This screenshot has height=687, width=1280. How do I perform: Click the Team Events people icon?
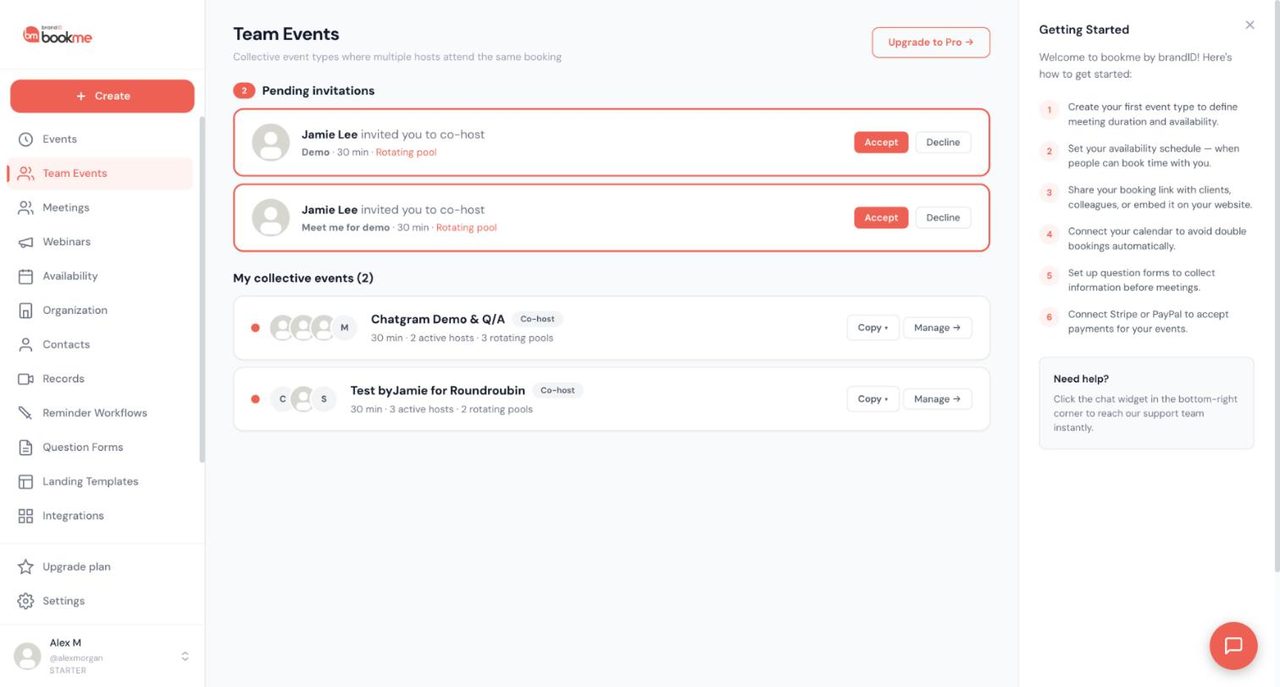click(x=26, y=173)
